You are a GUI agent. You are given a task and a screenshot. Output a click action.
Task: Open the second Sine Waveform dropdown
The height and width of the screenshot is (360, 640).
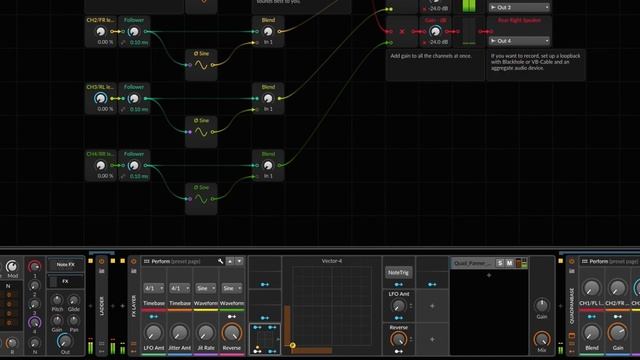coord(231,288)
